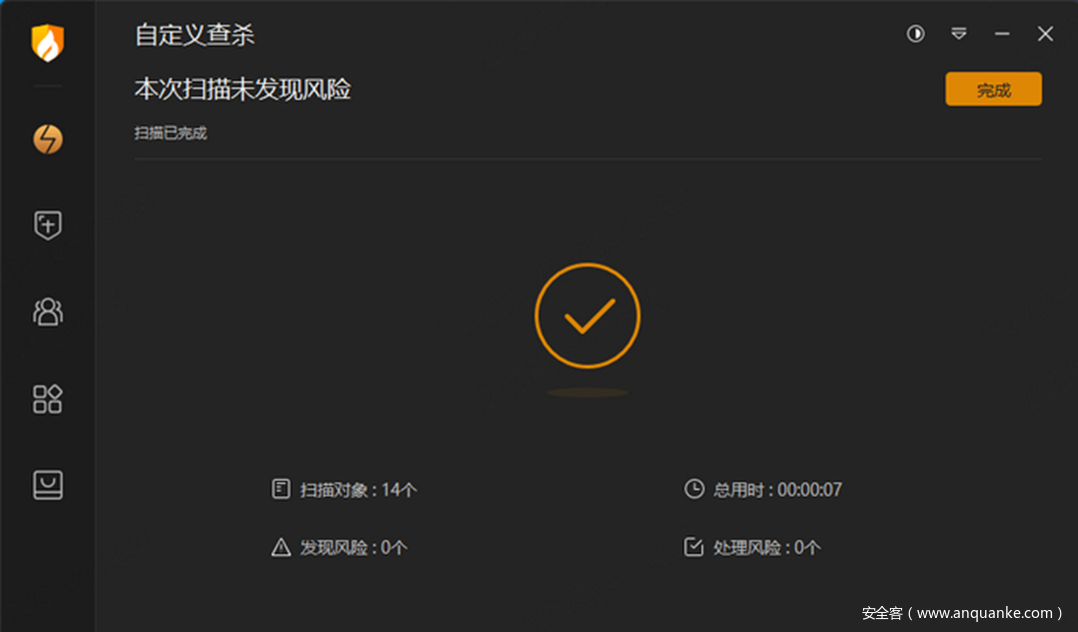The height and width of the screenshot is (632, 1078).
Task: Open access control people icon
Action: (47, 312)
